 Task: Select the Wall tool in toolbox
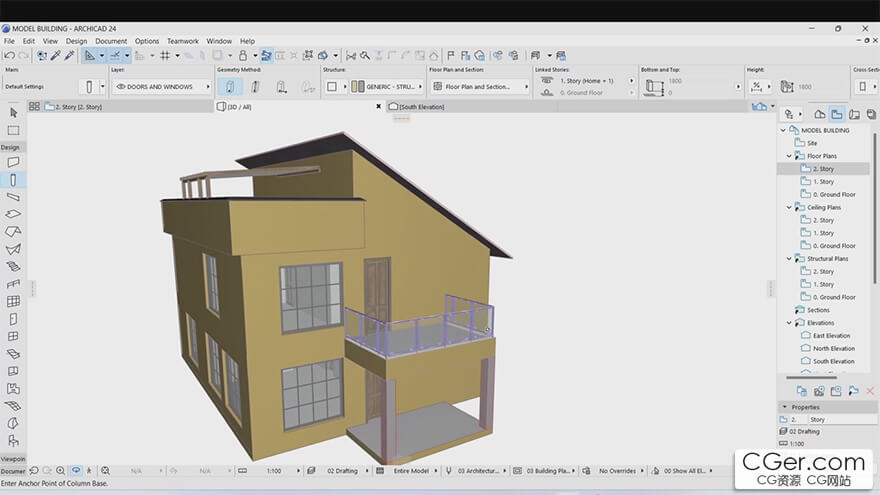(13, 162)
